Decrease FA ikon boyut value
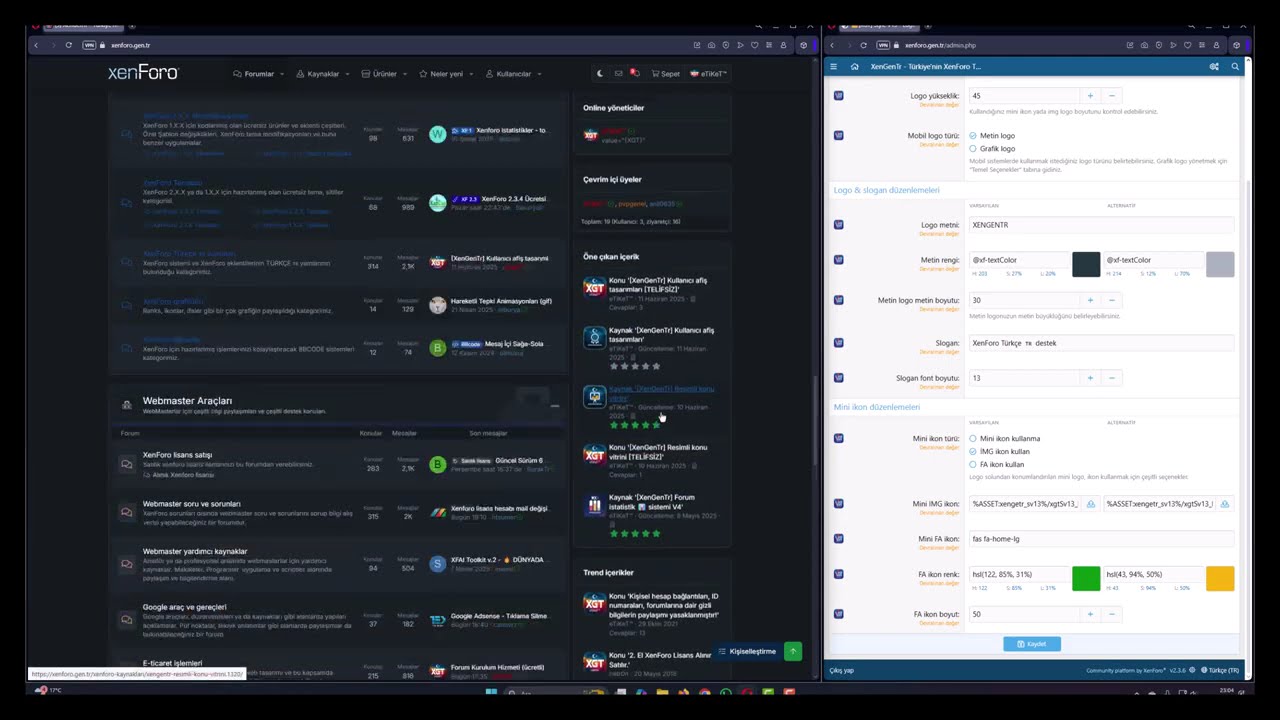This screenshot has height=720, width=1280. coord(1111,614)
